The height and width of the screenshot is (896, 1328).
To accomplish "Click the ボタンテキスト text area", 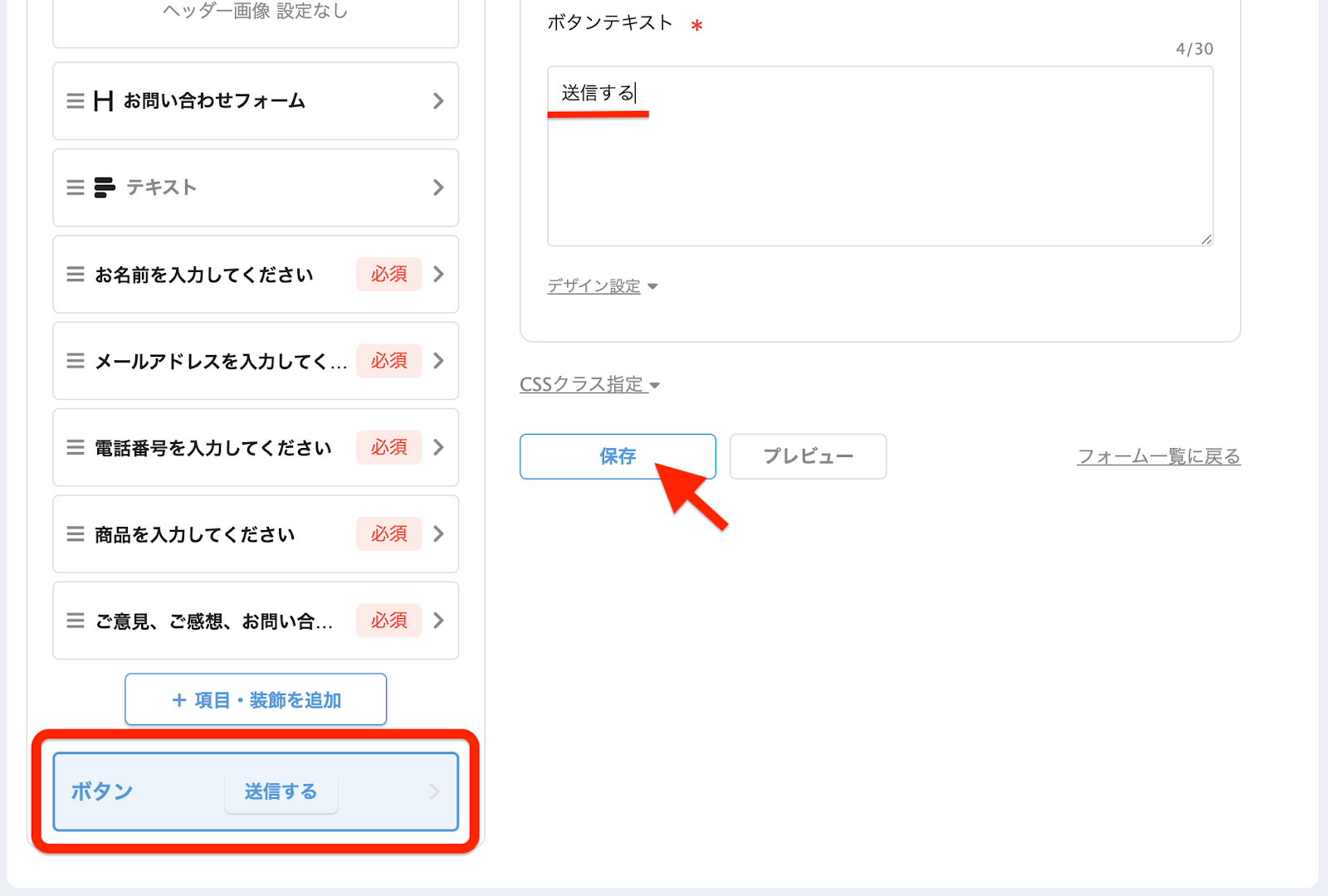I will pos(880,166).
